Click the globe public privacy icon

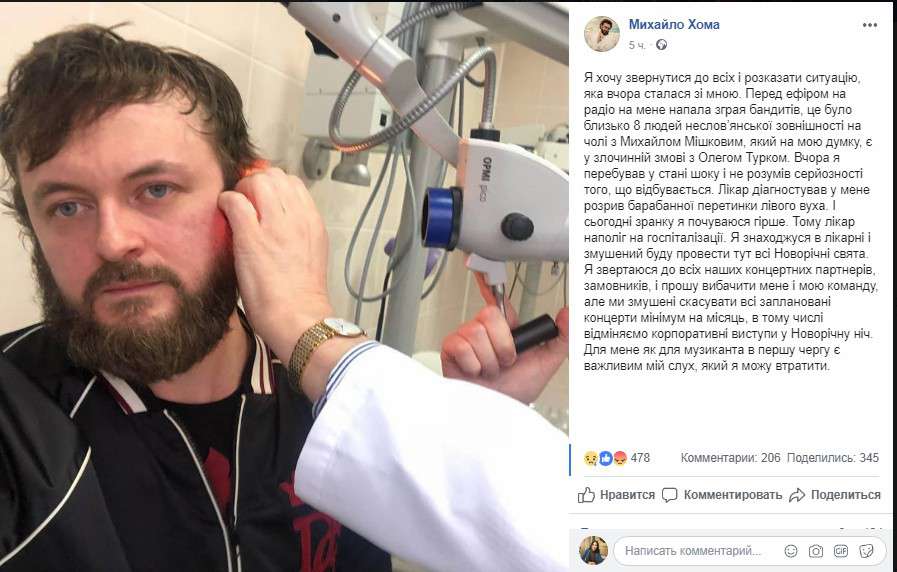(x=661, y=45)
